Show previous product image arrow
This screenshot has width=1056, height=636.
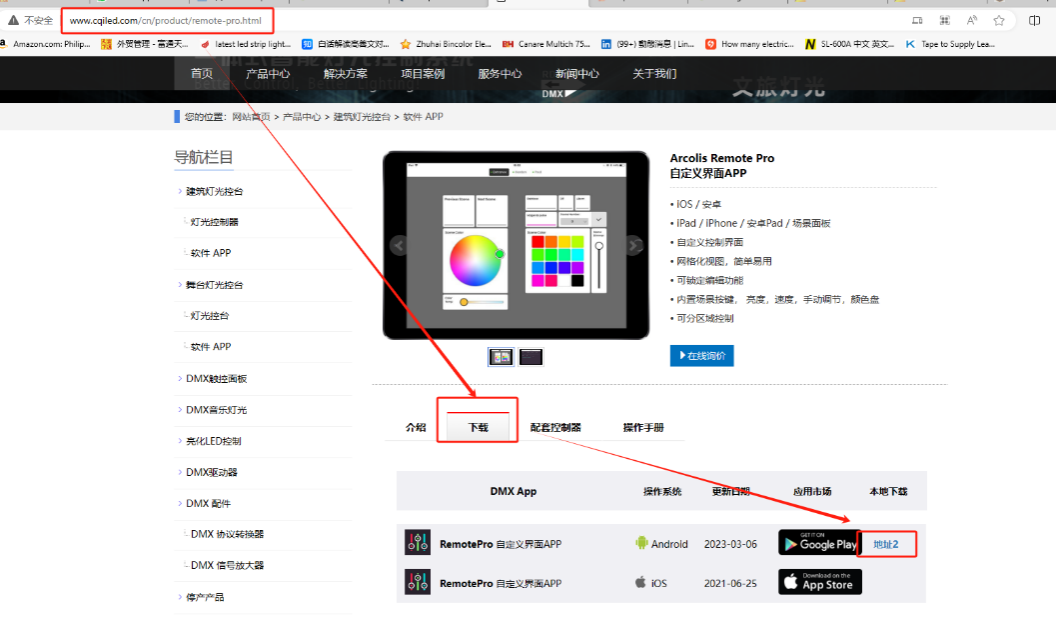pos(399,245)
